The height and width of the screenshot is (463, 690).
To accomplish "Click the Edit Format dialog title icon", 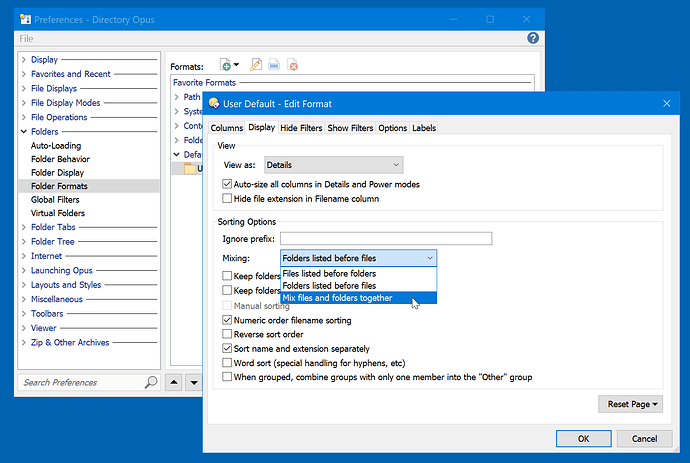I will [x=214, y=103].
